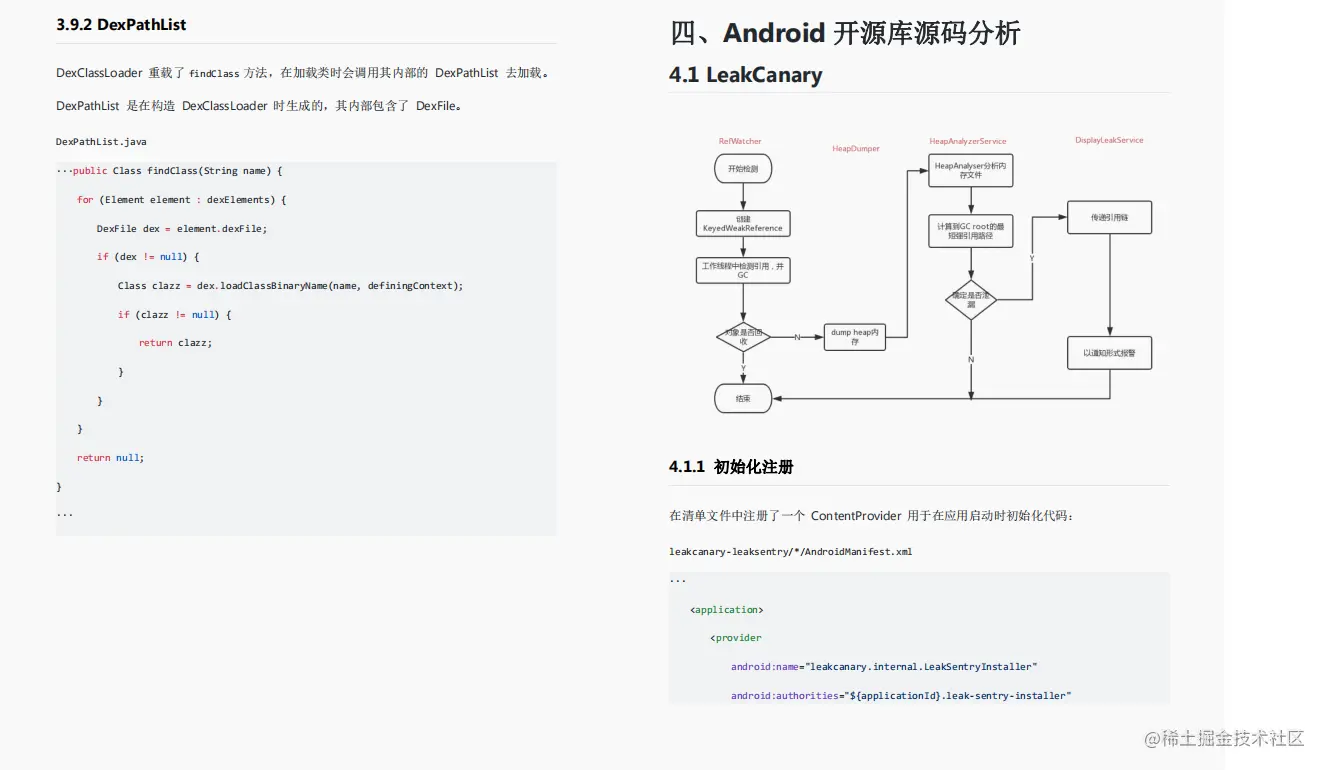Click the "dump heap内存" flowchart box
The height and width of the screenshot is (770, 1326).
855,337
